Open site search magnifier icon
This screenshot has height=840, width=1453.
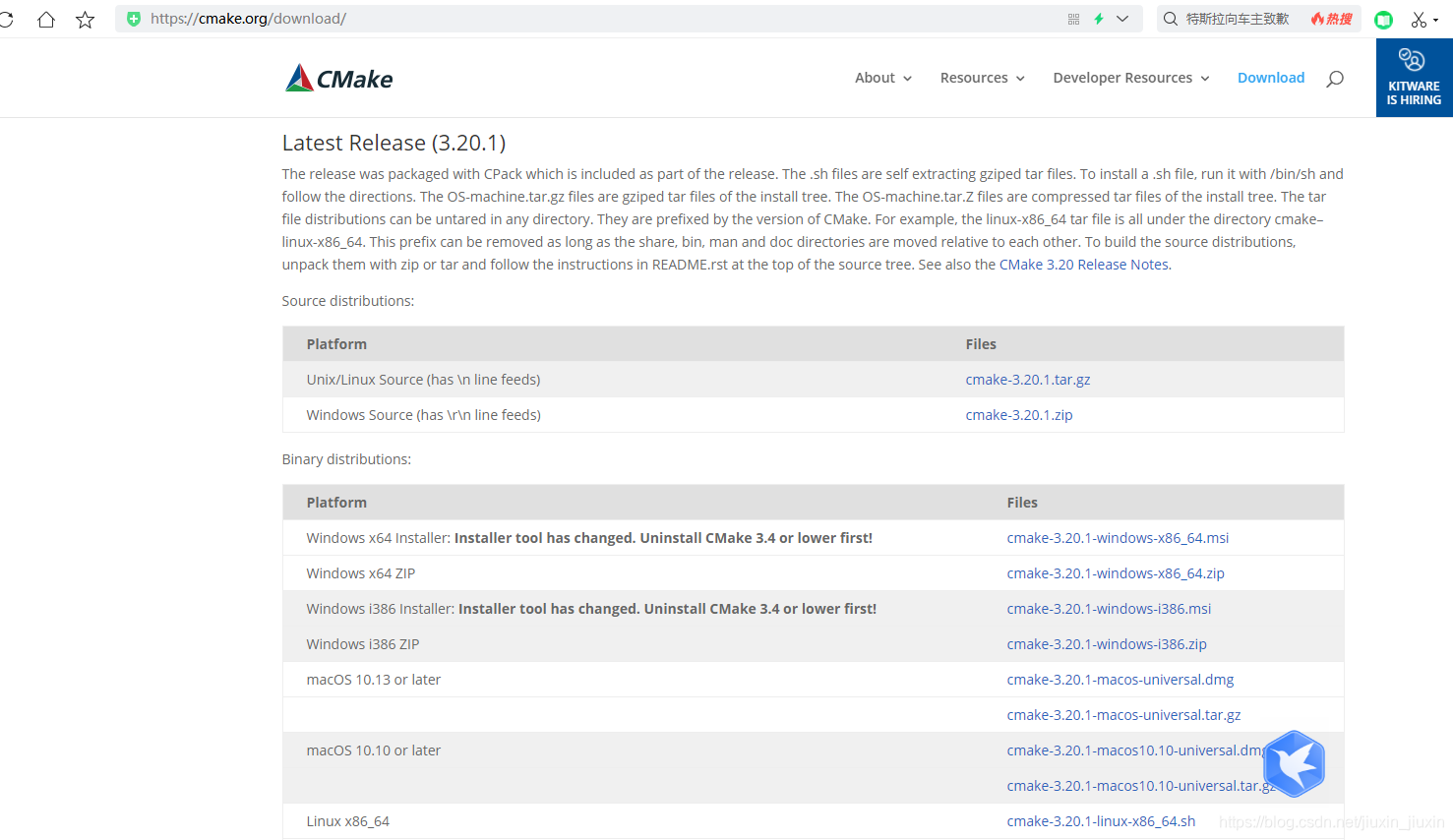tap(1335, 79)
